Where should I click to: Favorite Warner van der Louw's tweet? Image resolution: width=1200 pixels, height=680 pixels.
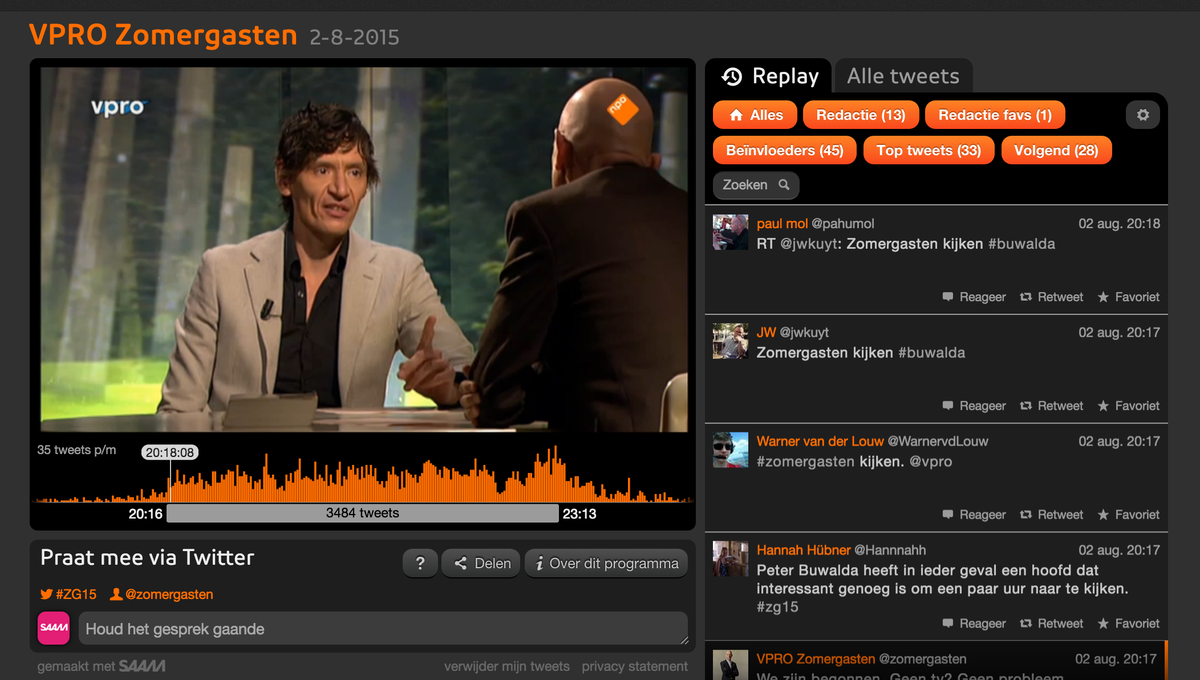pyautogui.click(x=1129, y=515)
